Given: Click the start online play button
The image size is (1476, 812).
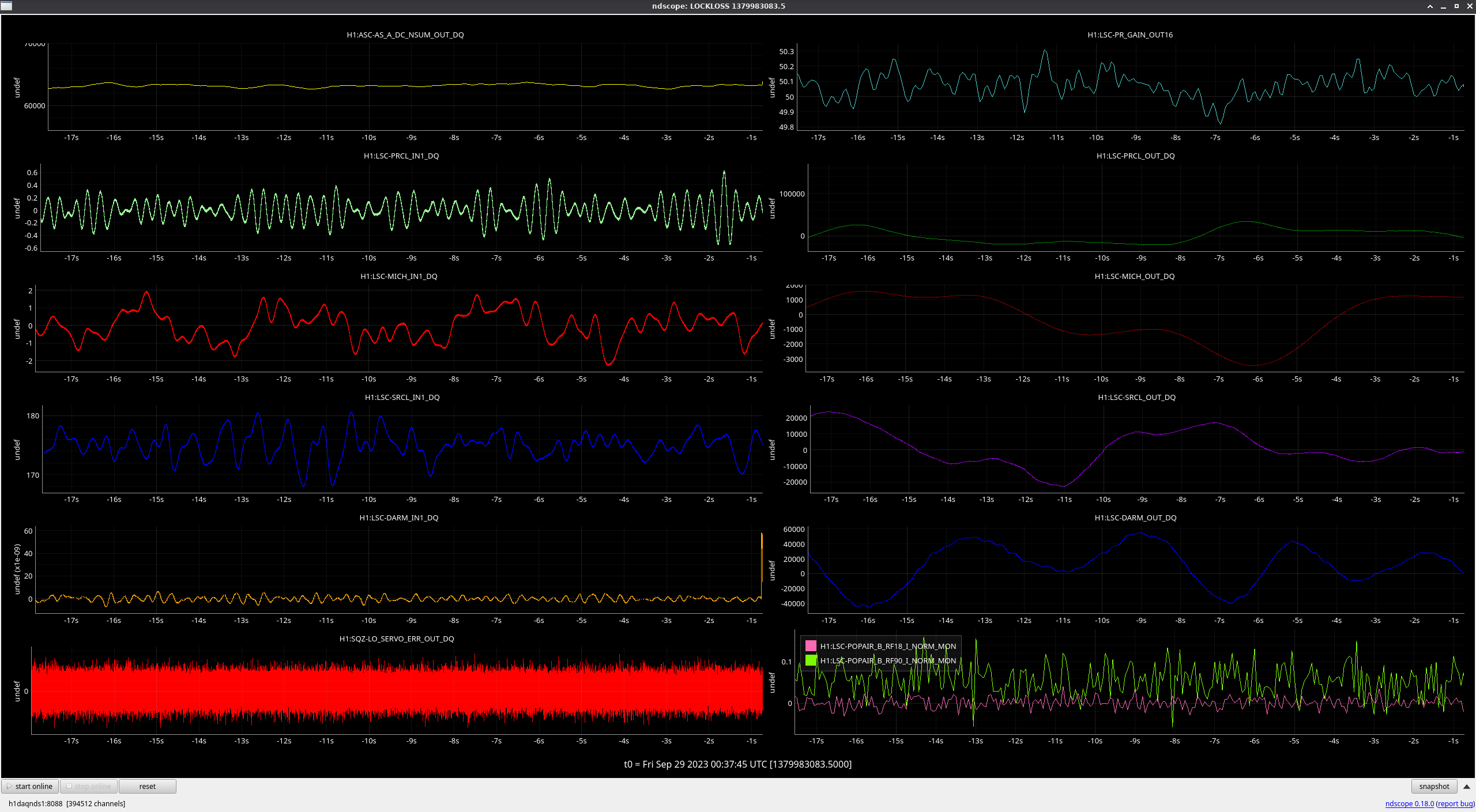Looking at the screenshot, I should (x=31, y=786).
